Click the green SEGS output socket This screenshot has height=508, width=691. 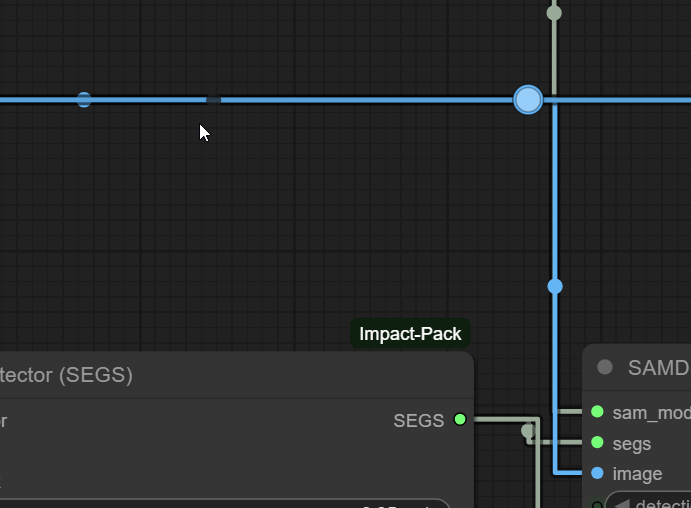click(460, 420)
